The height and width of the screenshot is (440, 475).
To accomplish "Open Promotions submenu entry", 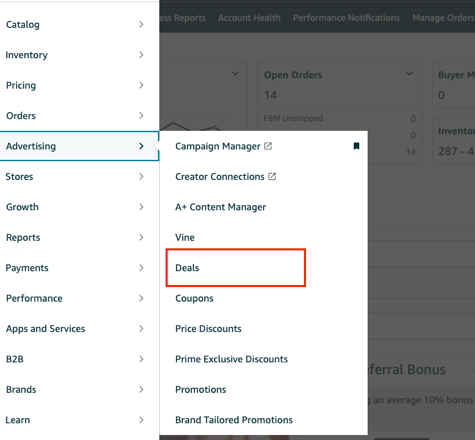I will point(201,389).
